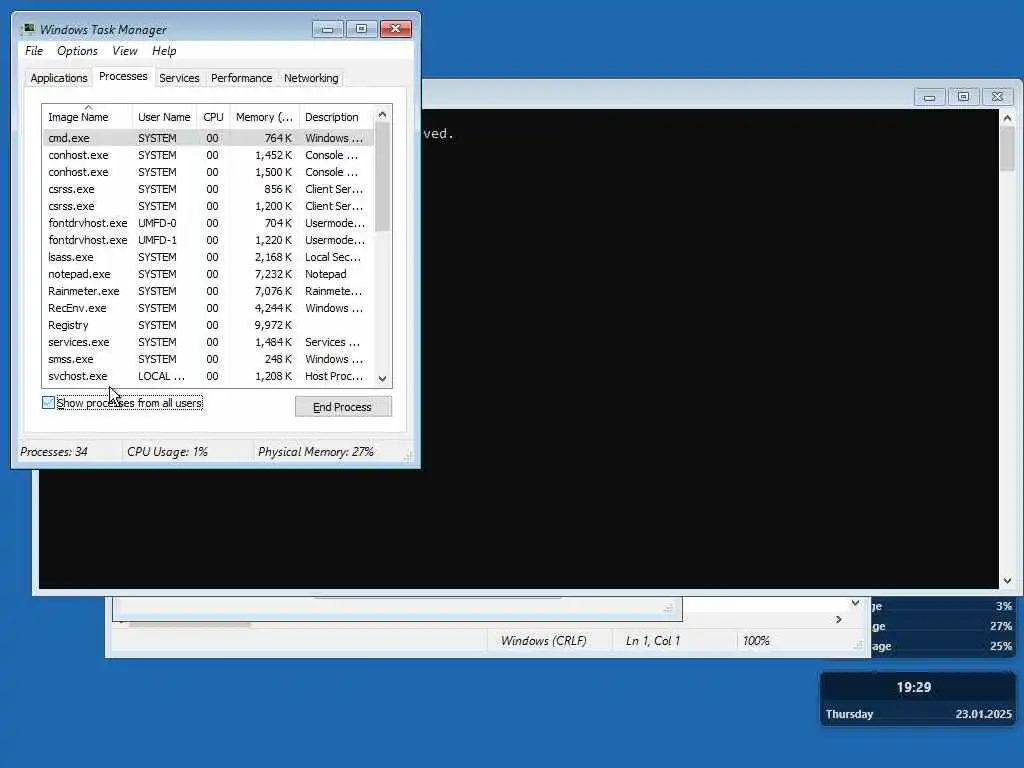
Task: Click process list scroll up arrow
Action: (383, 114)
